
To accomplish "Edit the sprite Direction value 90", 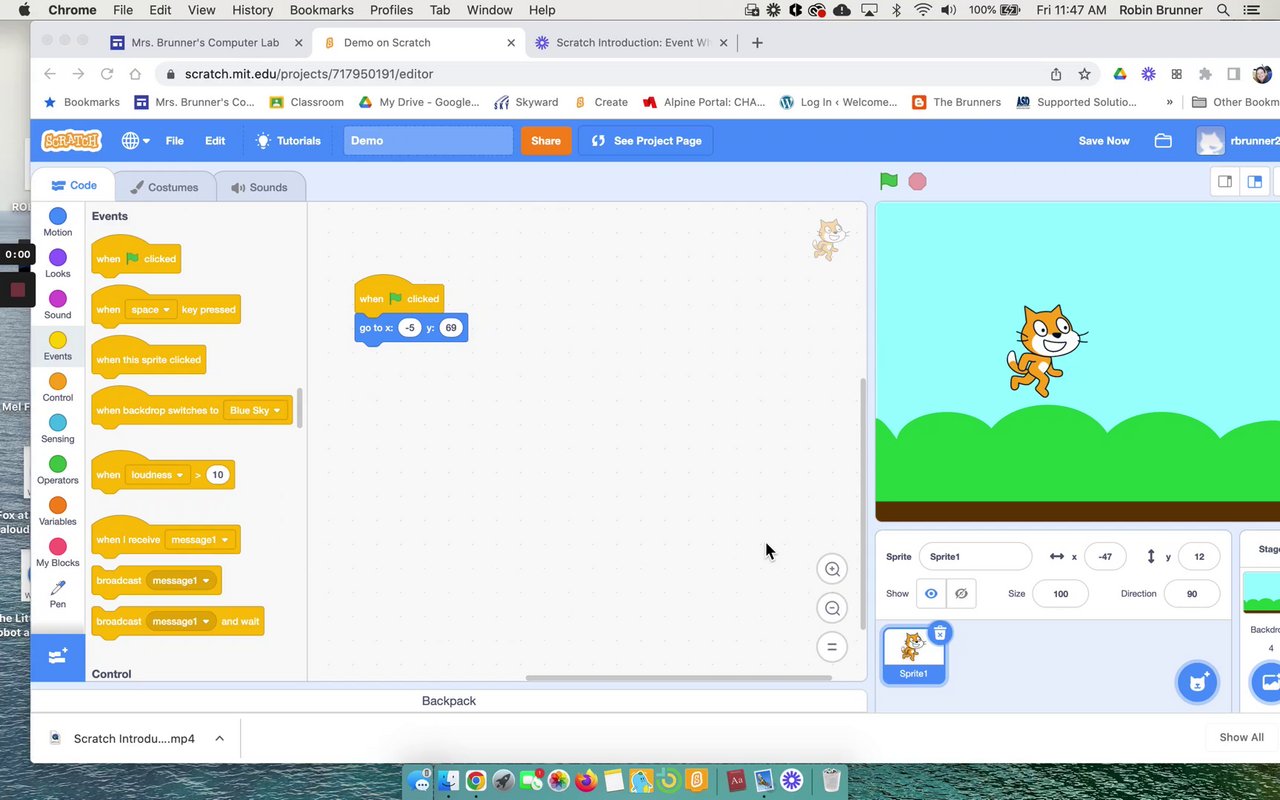I will click(x=1191, y=594).
